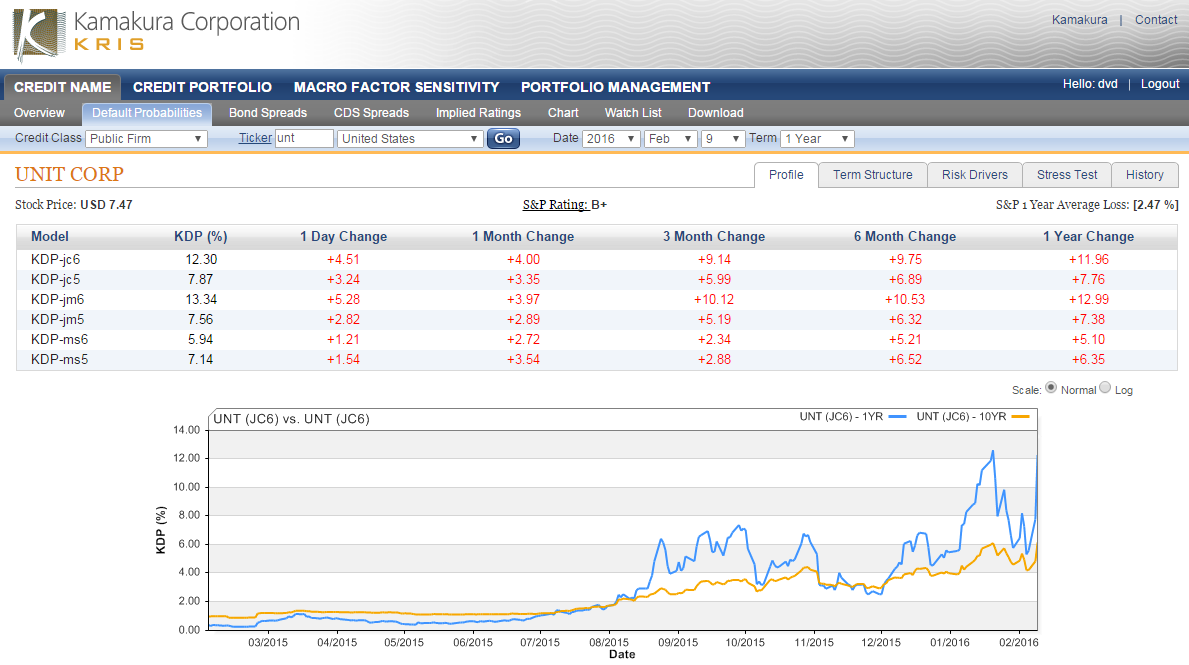1189x665 pixels.
Task: Select the Profile tab
Action: pos(786,175)
